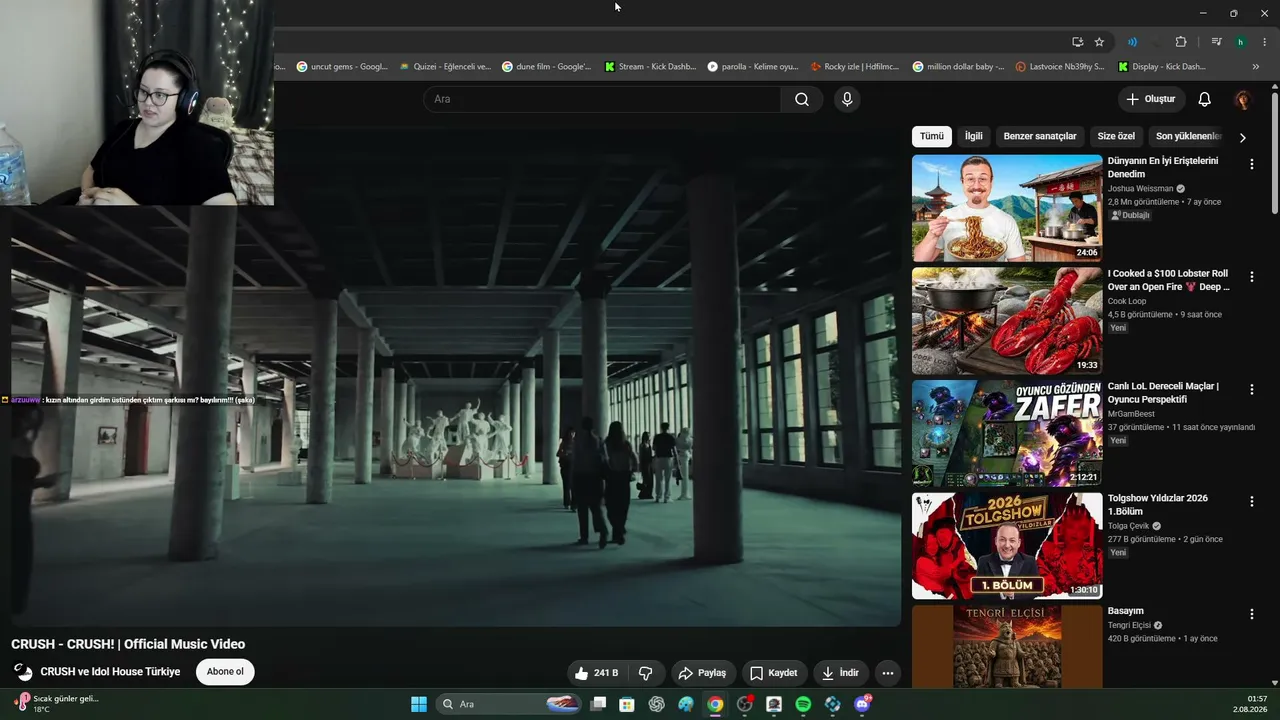This screenshot has height=720, width=1280.
Task: Like the video with thumbs-up button
Action: 596,673
